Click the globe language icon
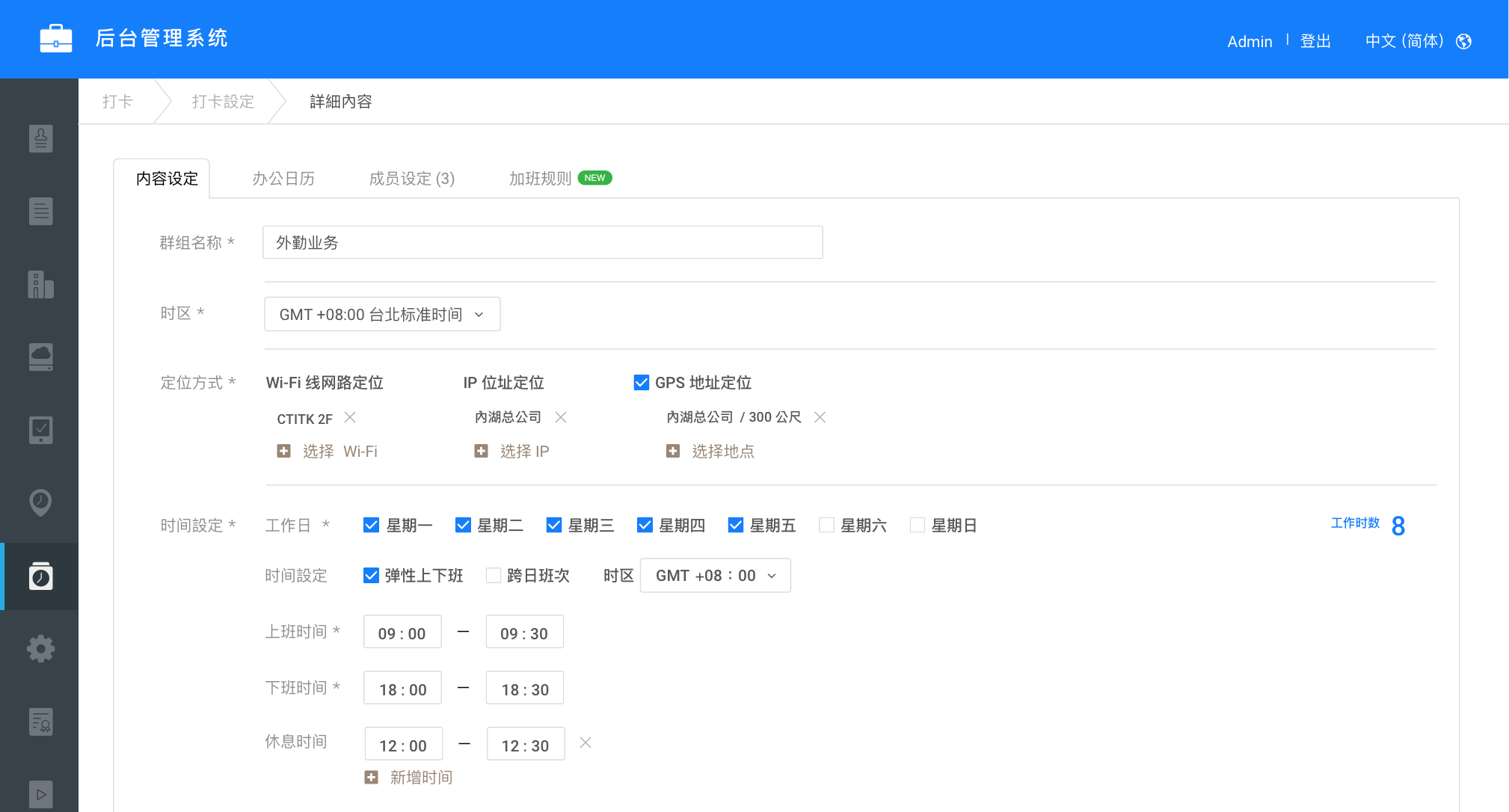This screenshot has width=1509, height=812. pyautogui.click(x=1463, y=41)
